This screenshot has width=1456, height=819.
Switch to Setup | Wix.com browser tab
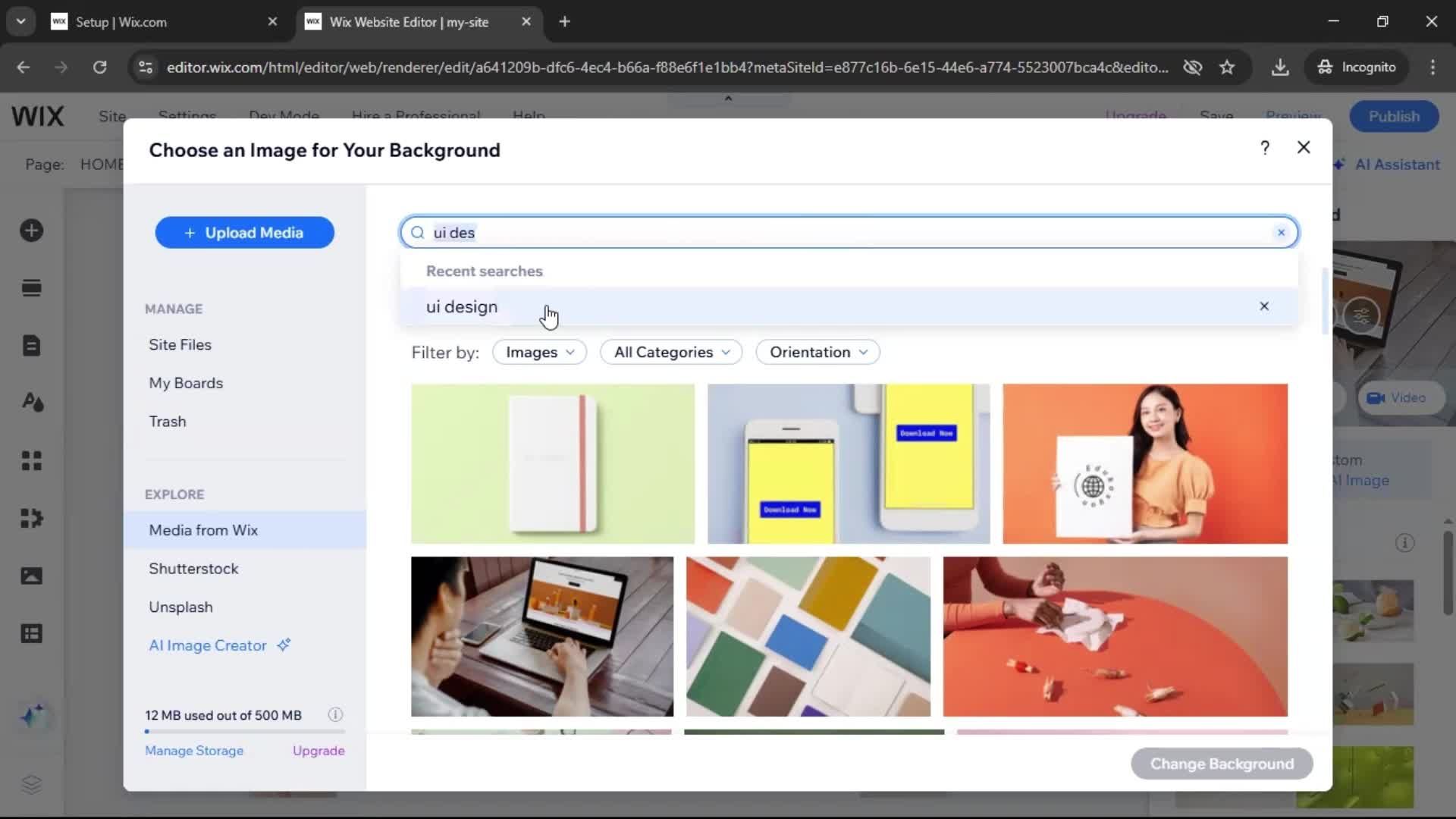coord(165,22)
